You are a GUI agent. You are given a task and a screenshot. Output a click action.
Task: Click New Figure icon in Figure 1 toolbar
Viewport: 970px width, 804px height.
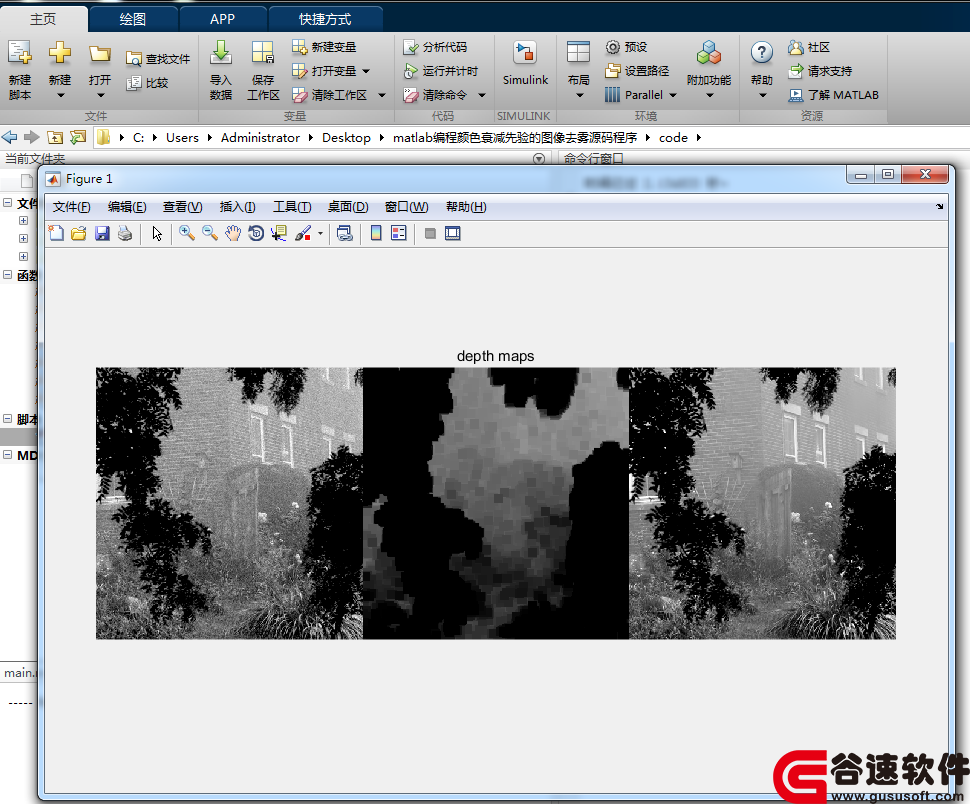56,233
